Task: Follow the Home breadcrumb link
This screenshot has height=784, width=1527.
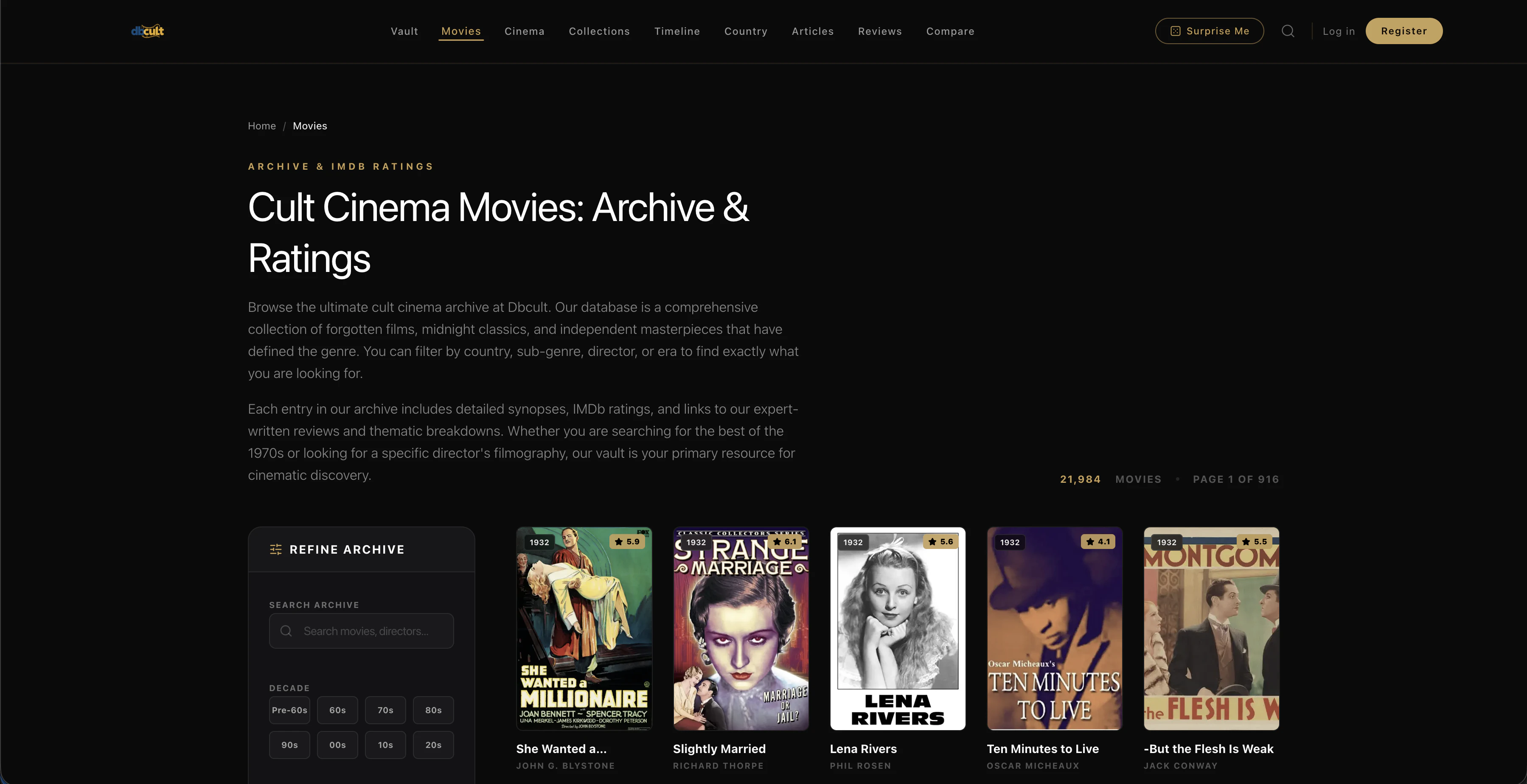Action: [261, 126]
